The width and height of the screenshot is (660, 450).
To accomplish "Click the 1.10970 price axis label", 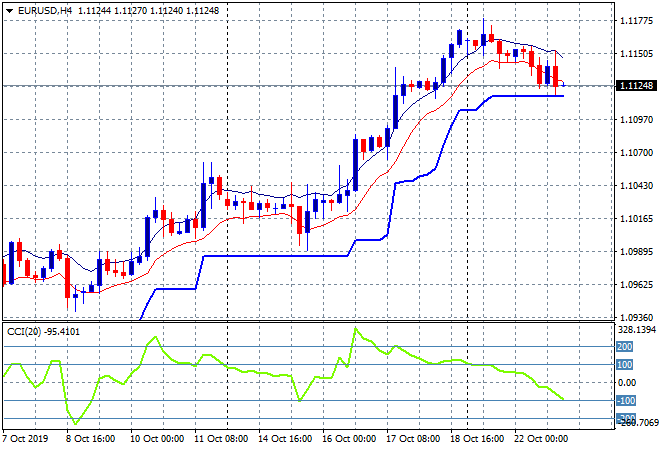I will [637, 120].
